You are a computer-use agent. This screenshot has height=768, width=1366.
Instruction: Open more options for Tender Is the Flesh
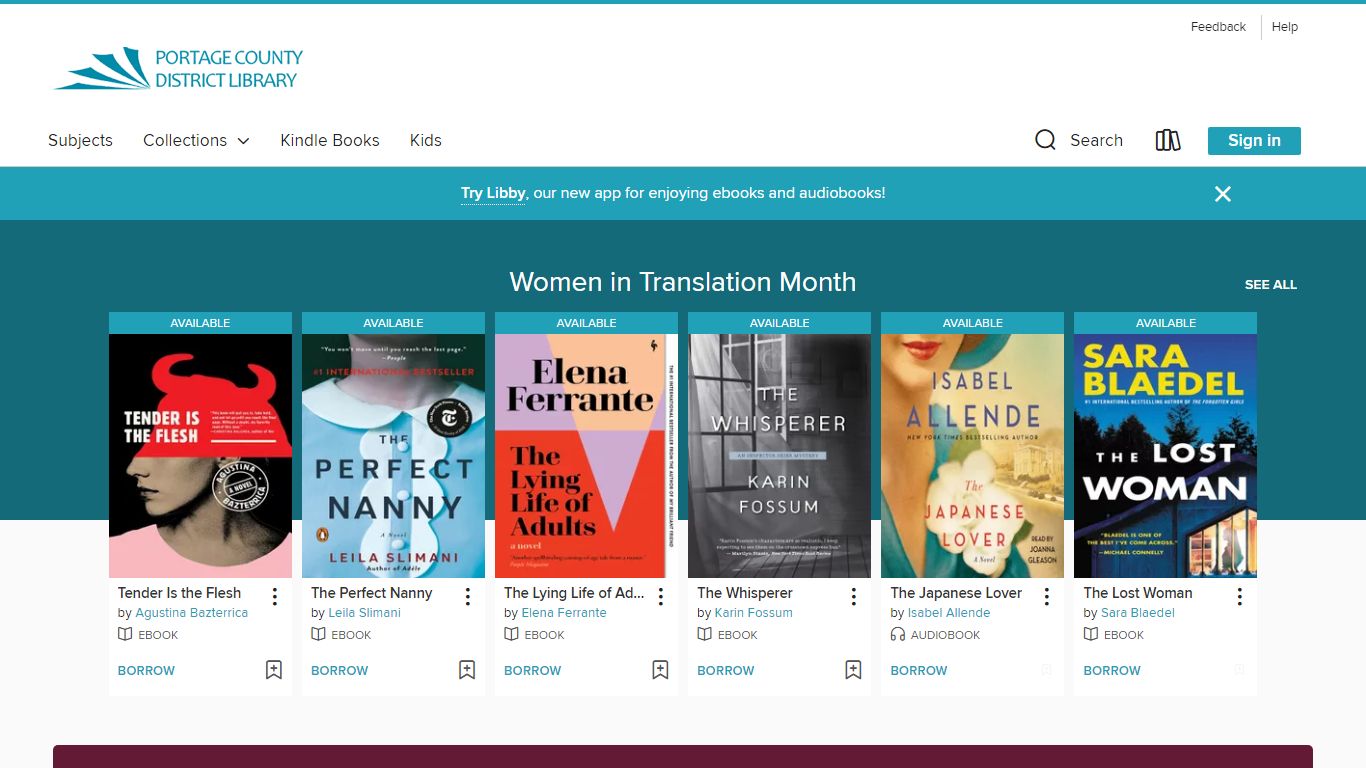coord(275,597)
